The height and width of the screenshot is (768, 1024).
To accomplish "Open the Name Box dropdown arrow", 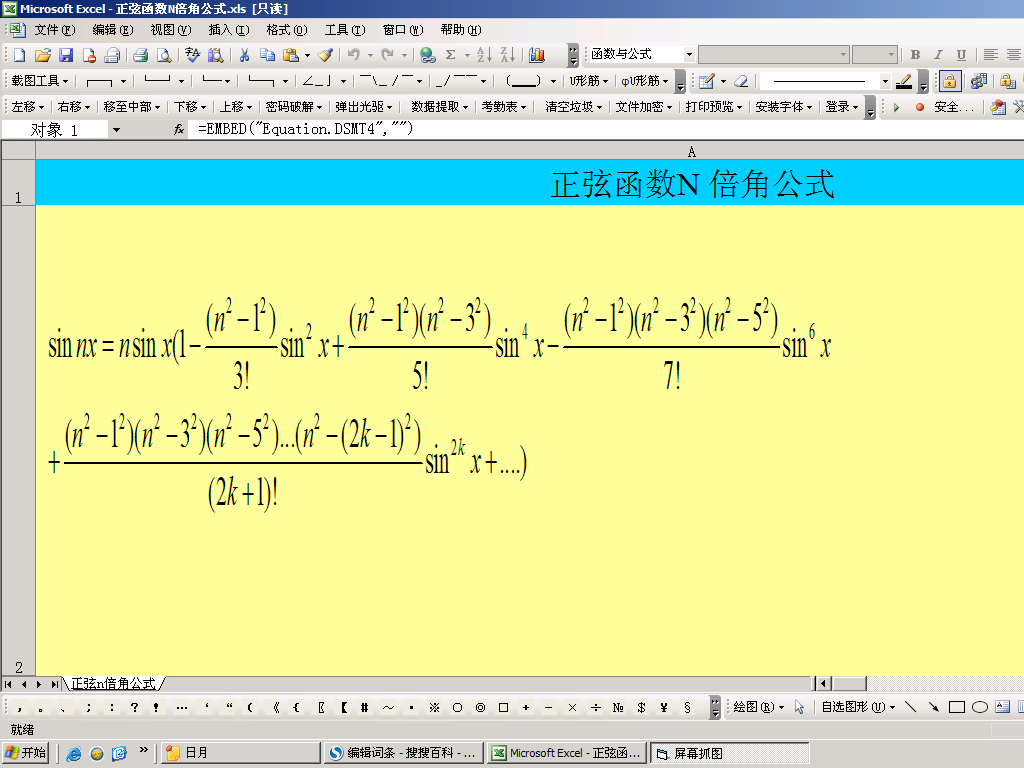I will coord(116,129).
